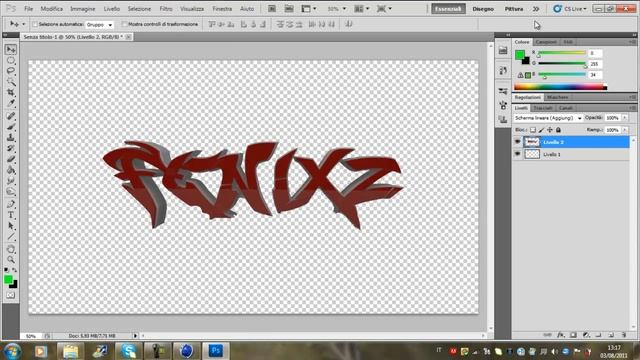The height and width of the screenshot is (360, 640).
Task: Enable Selezione automatica checkbox
Action: click(x=35, y=24)
